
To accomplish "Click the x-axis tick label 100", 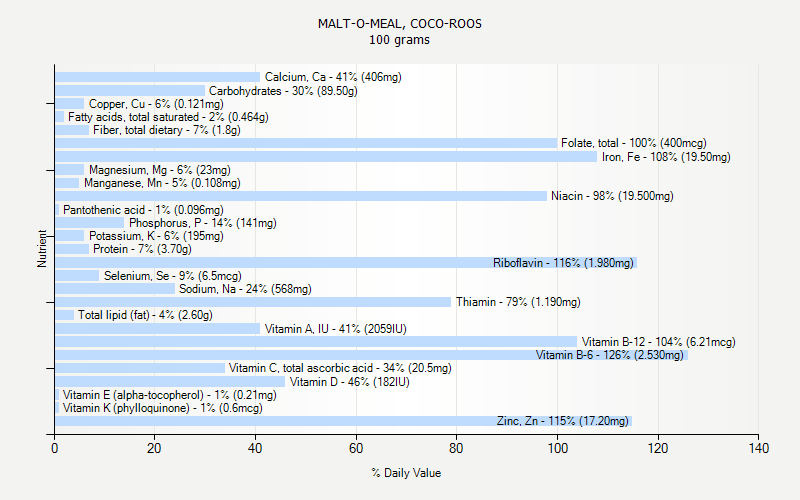I will [557, 448].
